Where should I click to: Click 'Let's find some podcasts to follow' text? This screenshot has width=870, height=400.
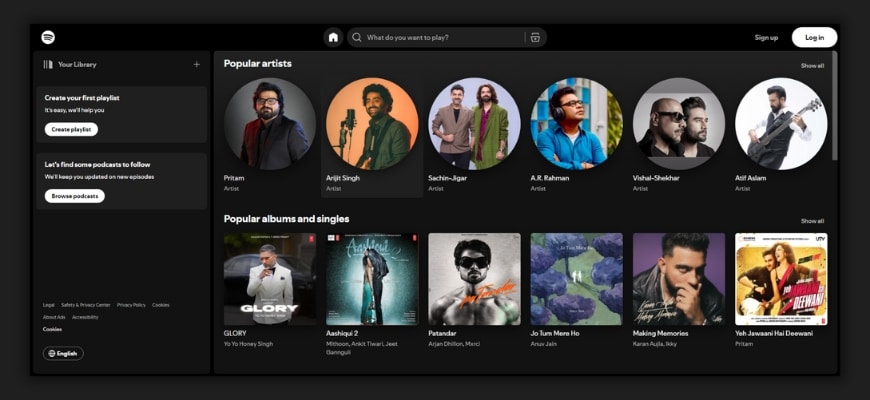[x=98, y=164]
